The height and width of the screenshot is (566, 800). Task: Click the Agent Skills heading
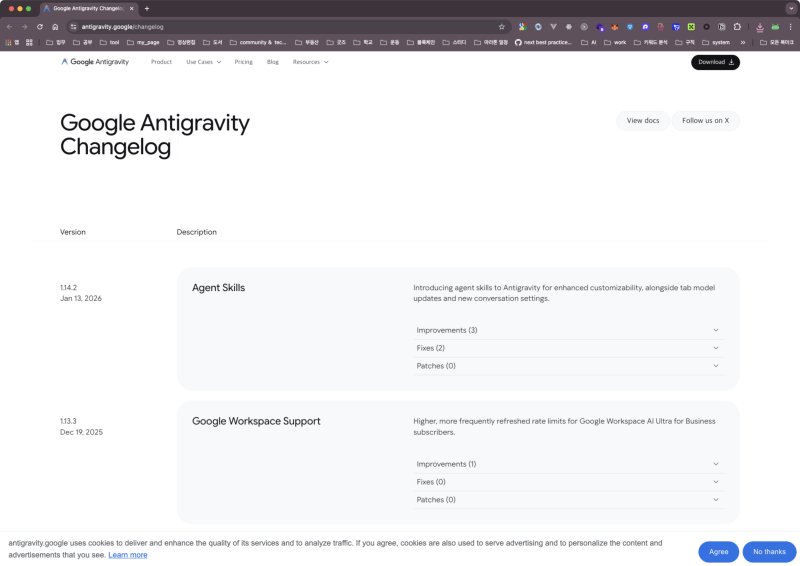(218, 288)
